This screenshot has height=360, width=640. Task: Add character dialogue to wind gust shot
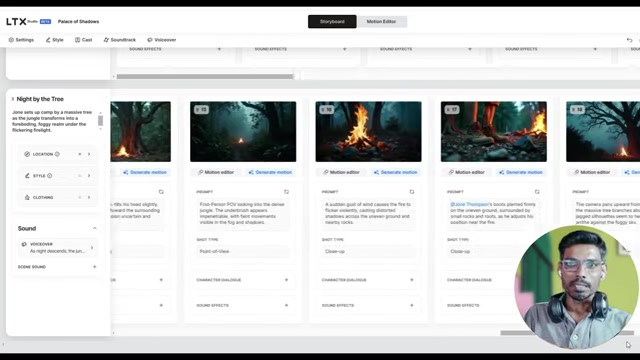tap(412, 280)
